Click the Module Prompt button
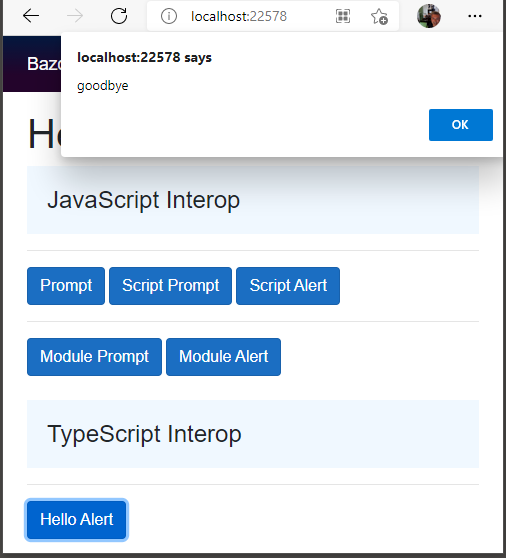 [94, 357]
